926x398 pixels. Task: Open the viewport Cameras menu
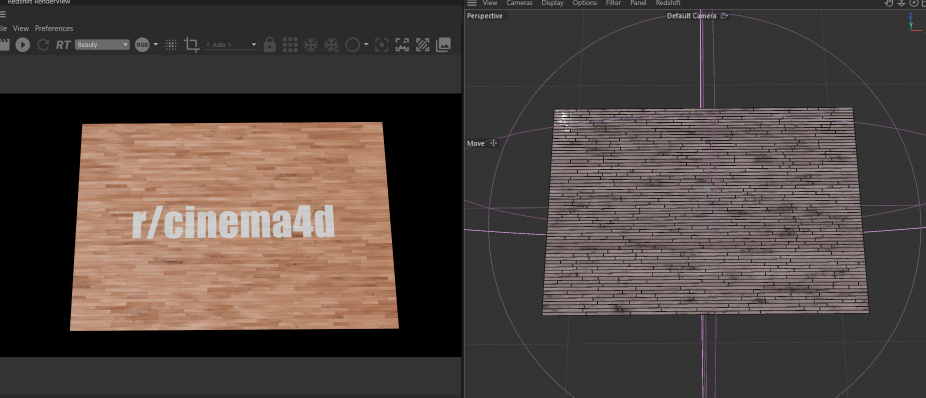click(x=519, y=3)
